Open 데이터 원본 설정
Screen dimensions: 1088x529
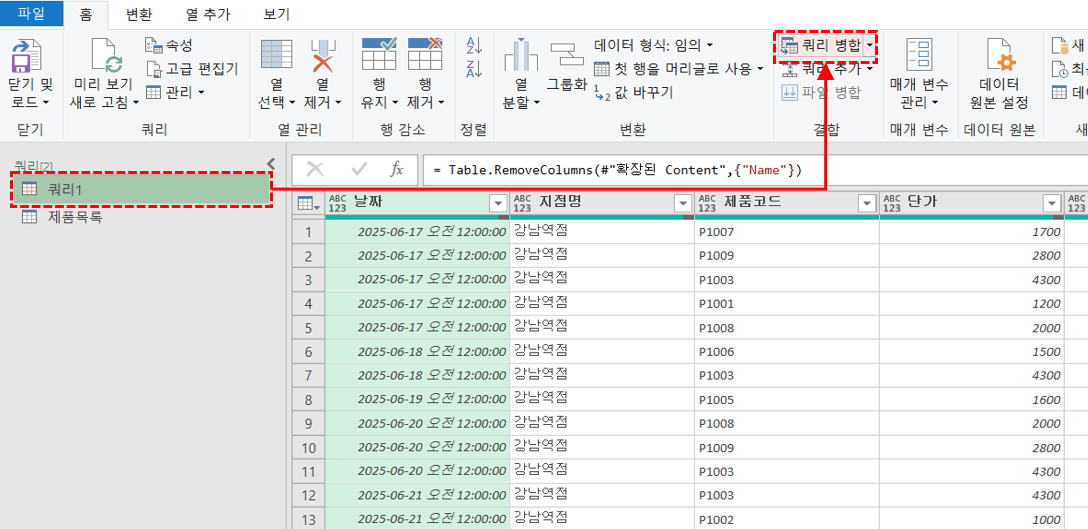(998, 58)
